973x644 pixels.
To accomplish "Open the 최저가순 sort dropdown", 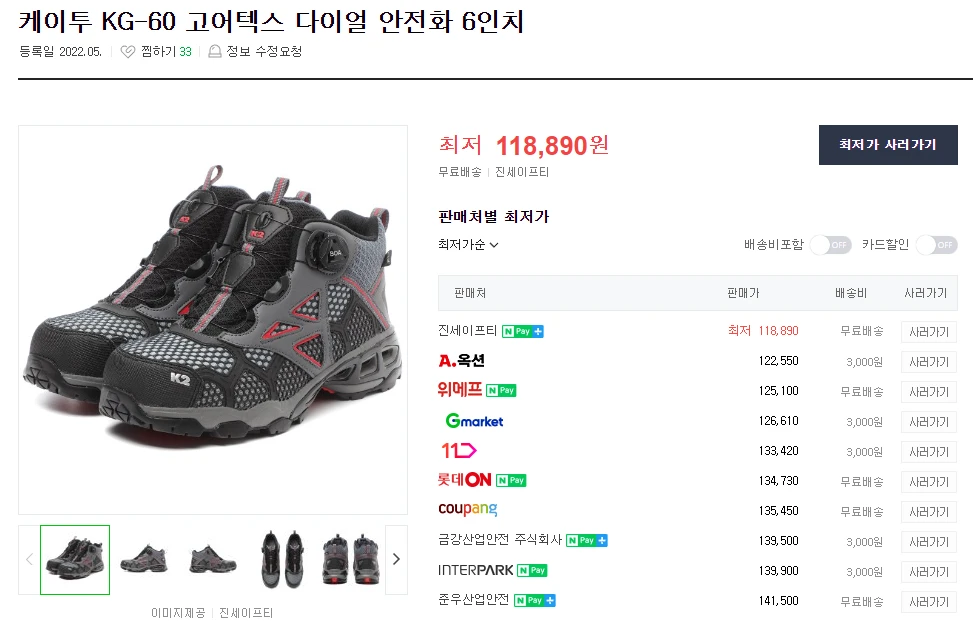I will point(468,245).
